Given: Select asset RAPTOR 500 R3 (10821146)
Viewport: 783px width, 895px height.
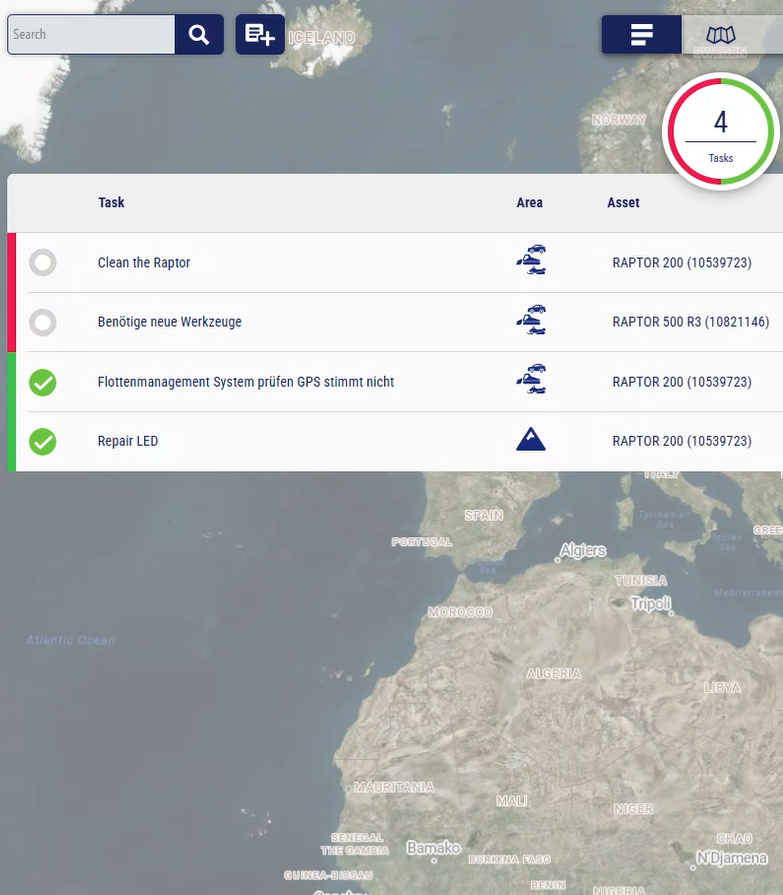Looking at the screenshot, I should pyautogui.click(x=690, y=322).
